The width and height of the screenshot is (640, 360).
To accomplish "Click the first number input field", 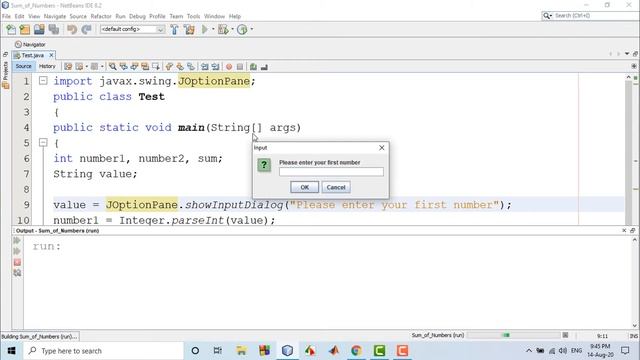I will click(331, 172).
